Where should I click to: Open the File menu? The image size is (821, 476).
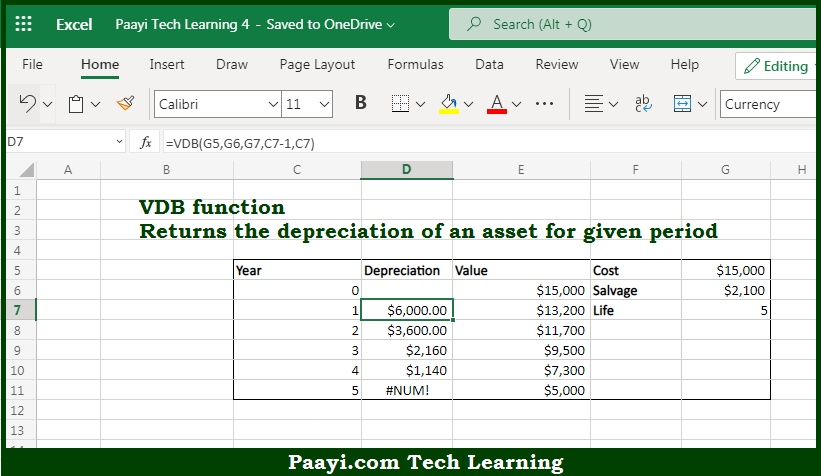[32, 64]
